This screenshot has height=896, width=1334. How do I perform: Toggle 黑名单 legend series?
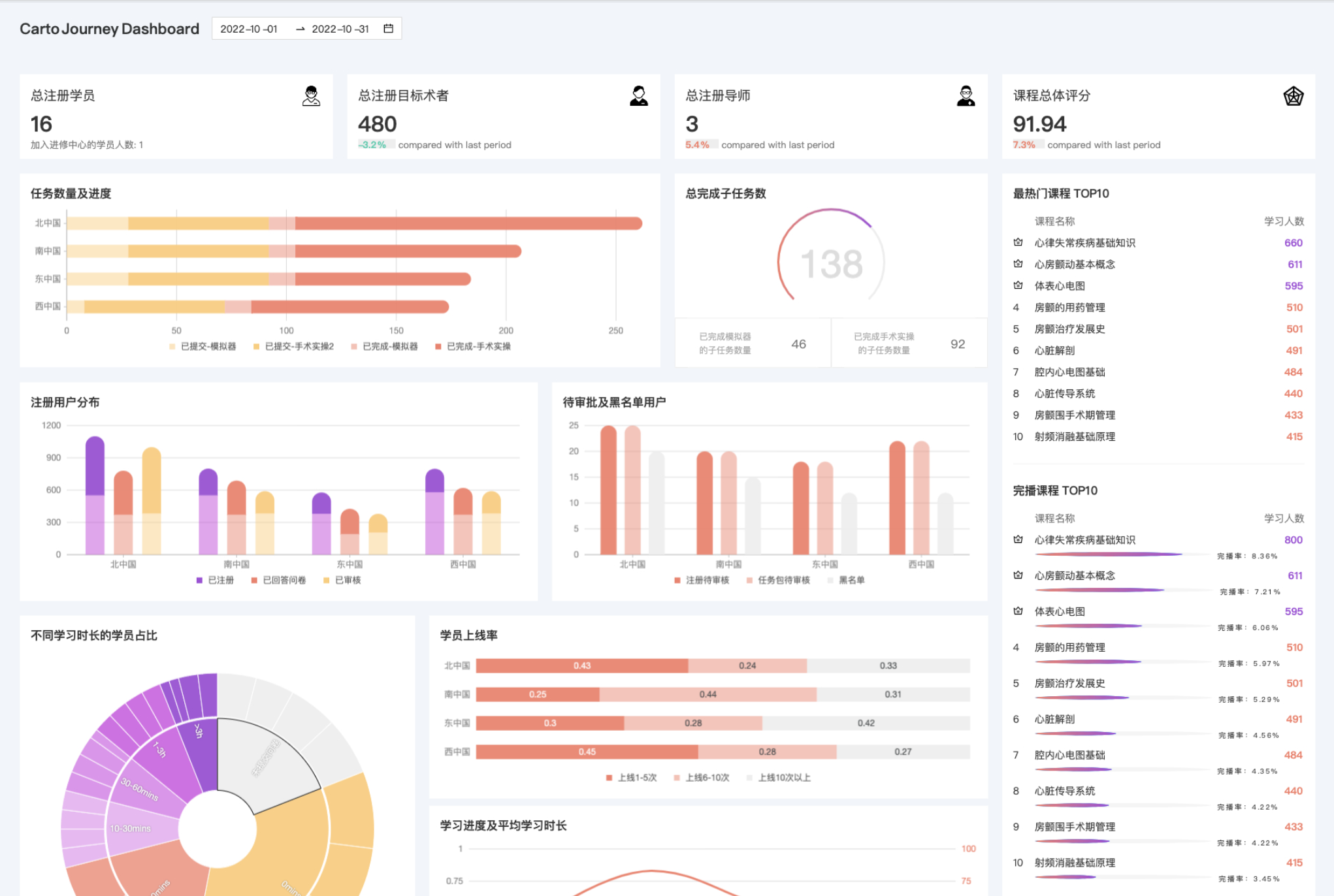(x=846, y=580)
